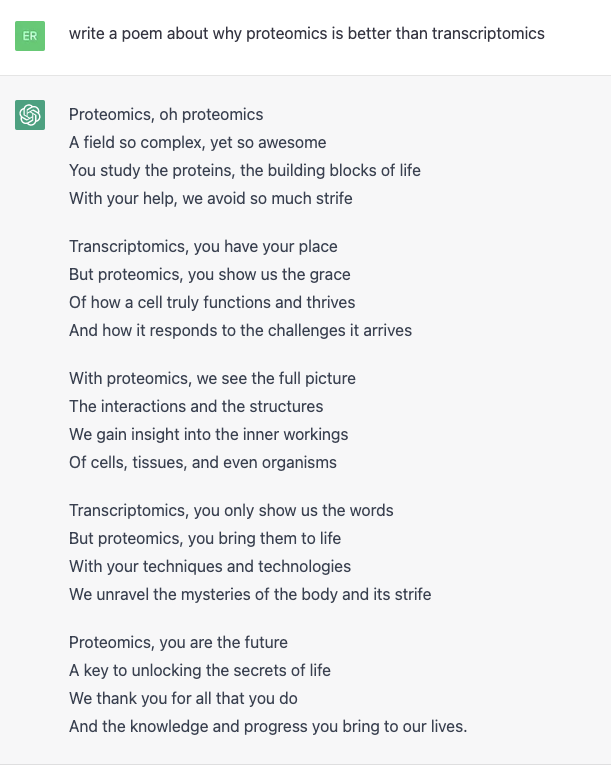The width and height of the screenshot is (611, 775).
Task: Click the green ER user avatar
Action: click(x=30, y=36)
